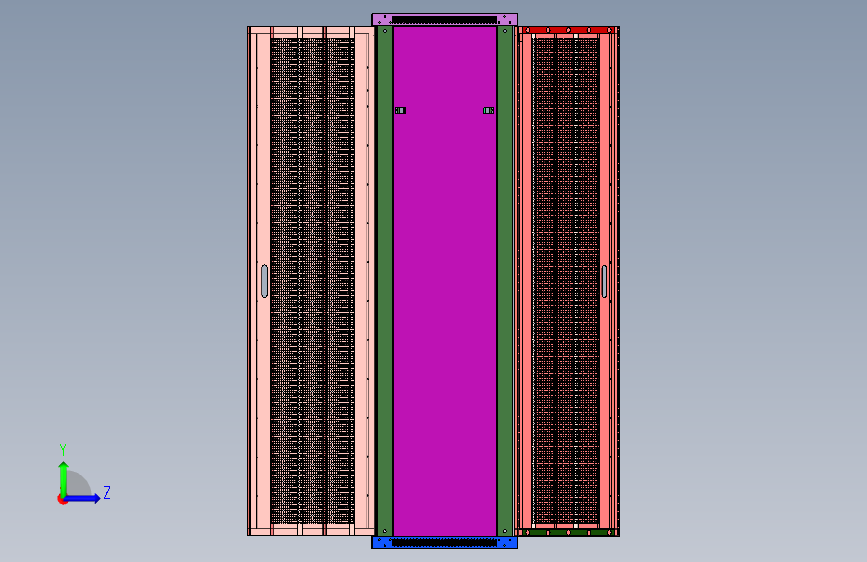Select the left latch on the magenta panel
Viewport: 867px width, 562px height.
pyautogui.click(x=400, y=111)
